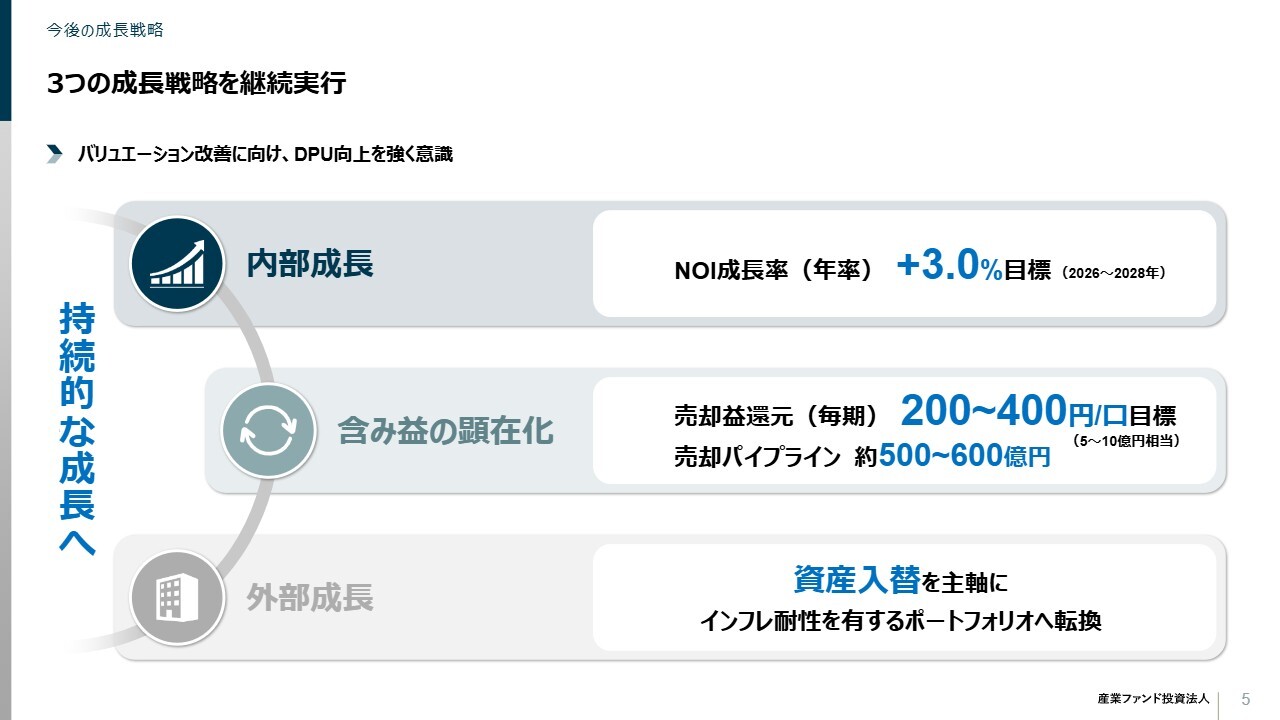The width and height of the screenshot is (1280, 720).
Task: Click the page number 5
Action: (x=1245, y=698)
